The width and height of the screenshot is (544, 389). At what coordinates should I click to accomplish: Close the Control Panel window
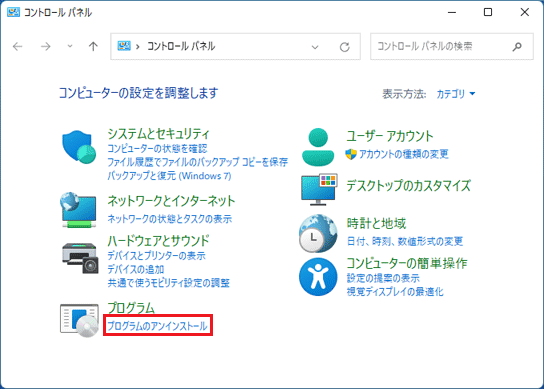point(525,12)
